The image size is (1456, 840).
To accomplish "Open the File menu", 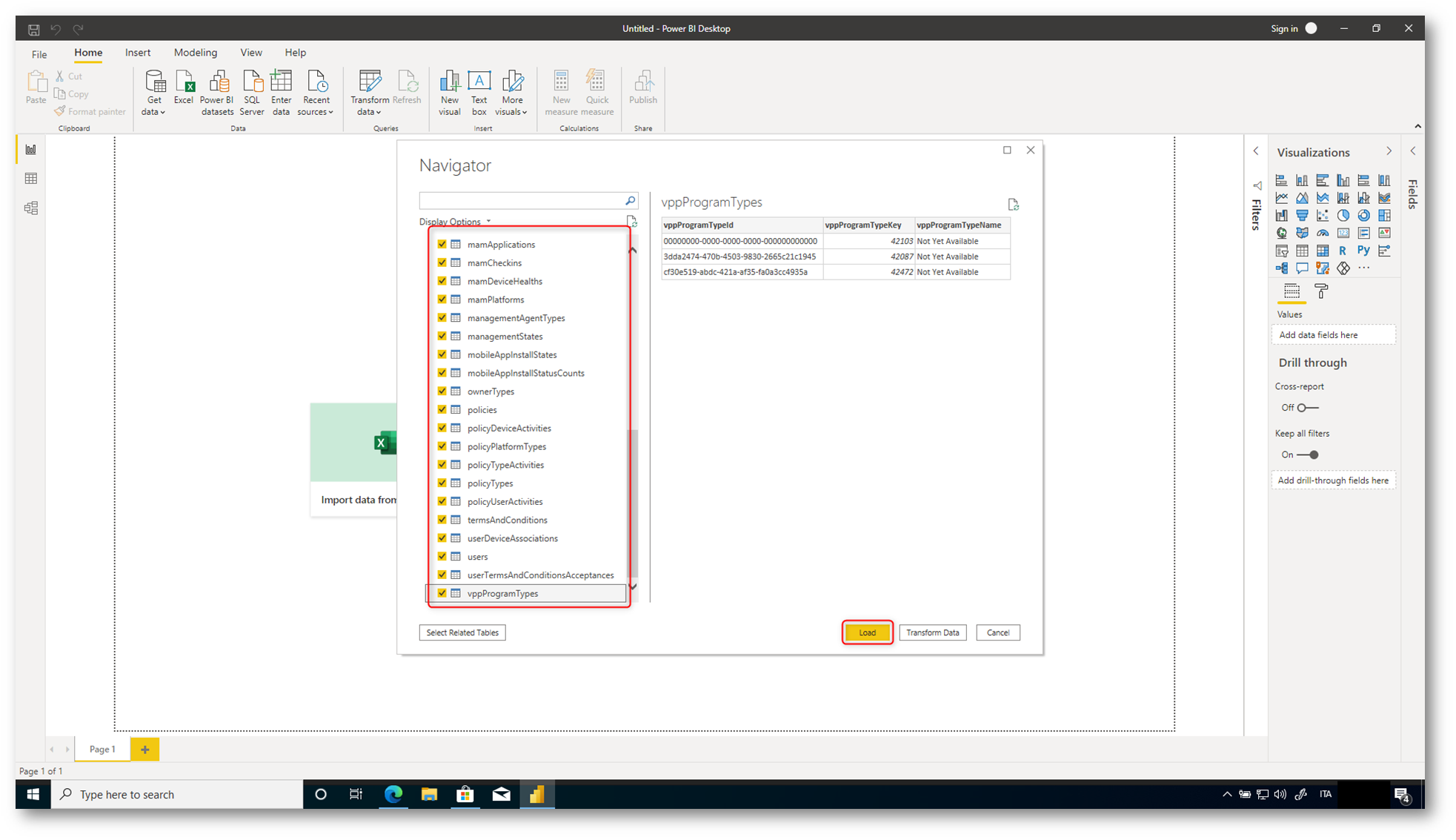I will click(x=39, y=53).
